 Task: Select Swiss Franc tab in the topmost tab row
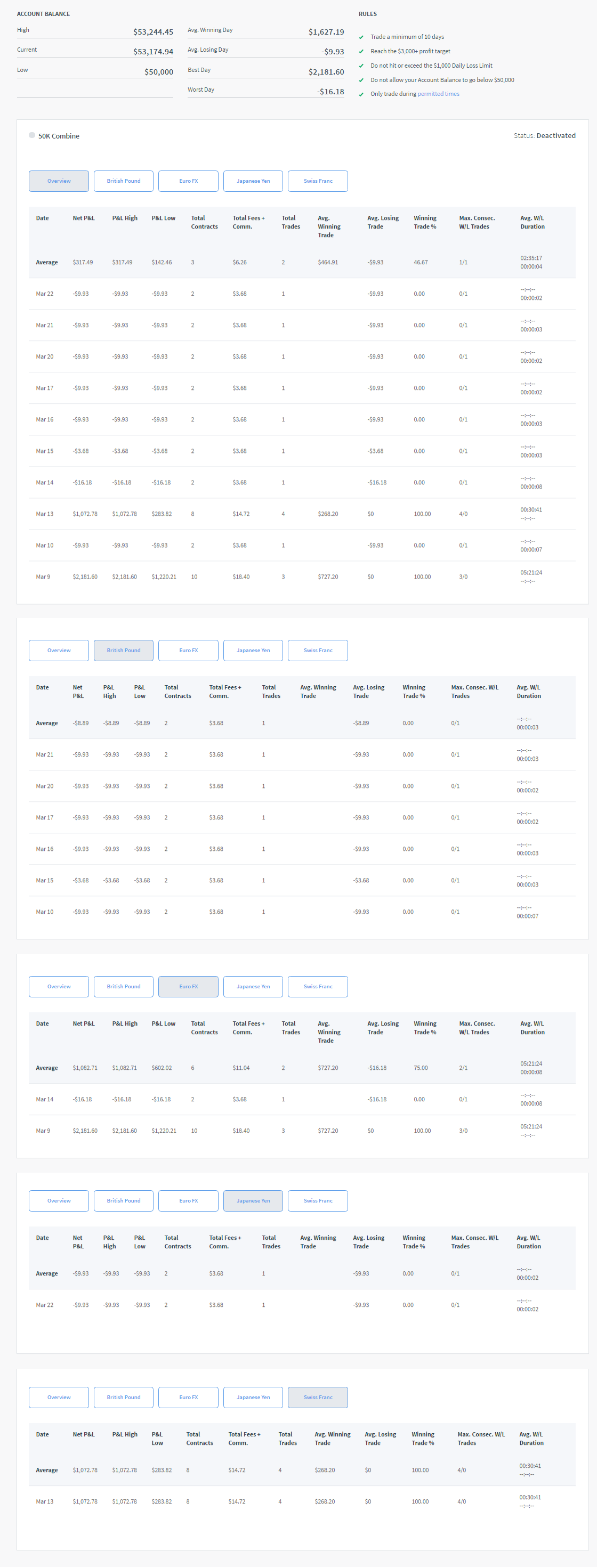[317, 181]
